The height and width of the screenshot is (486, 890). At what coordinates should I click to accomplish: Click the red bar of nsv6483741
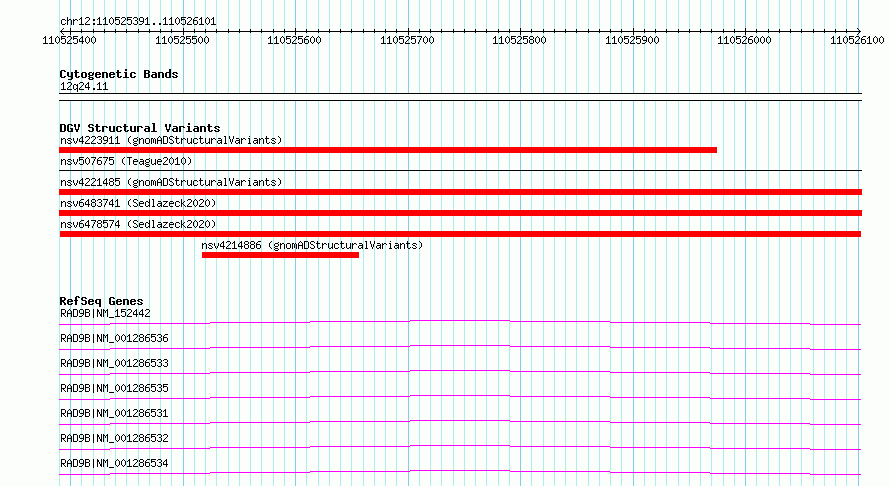point(460,213)
